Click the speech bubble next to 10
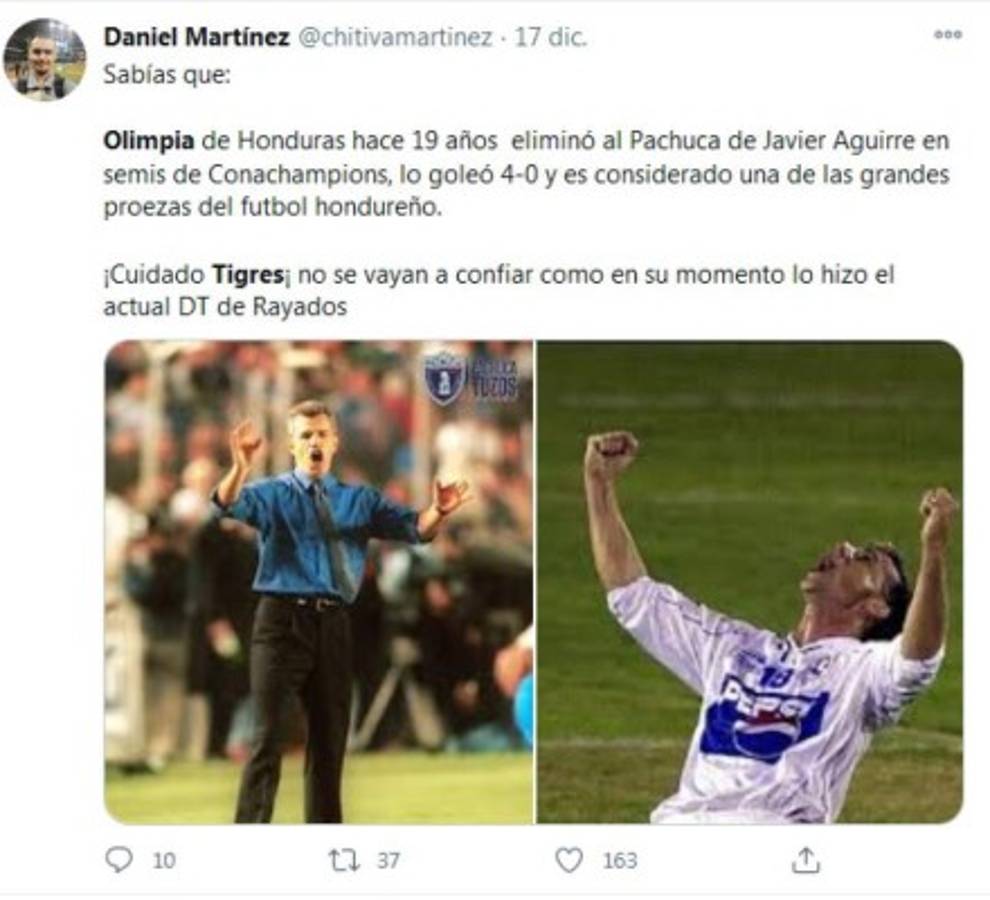 118,856
